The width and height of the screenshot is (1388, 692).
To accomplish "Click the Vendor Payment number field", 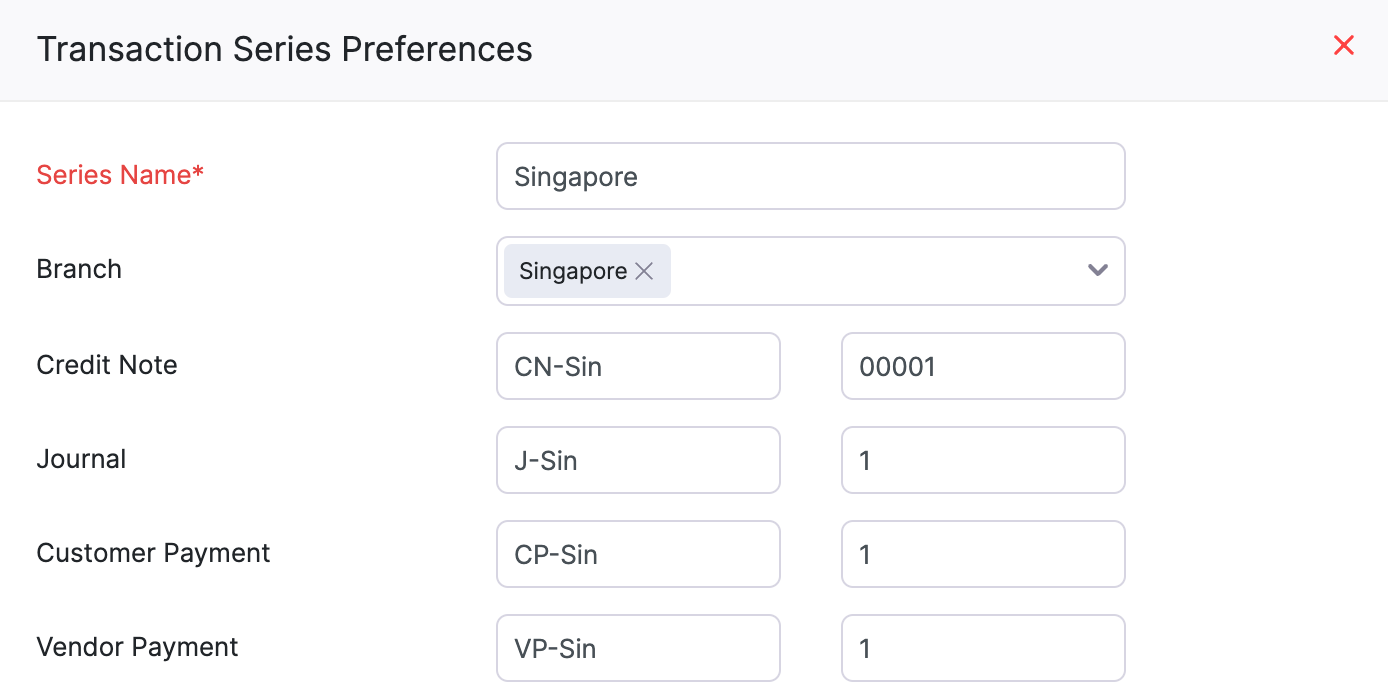I will 982,648.
